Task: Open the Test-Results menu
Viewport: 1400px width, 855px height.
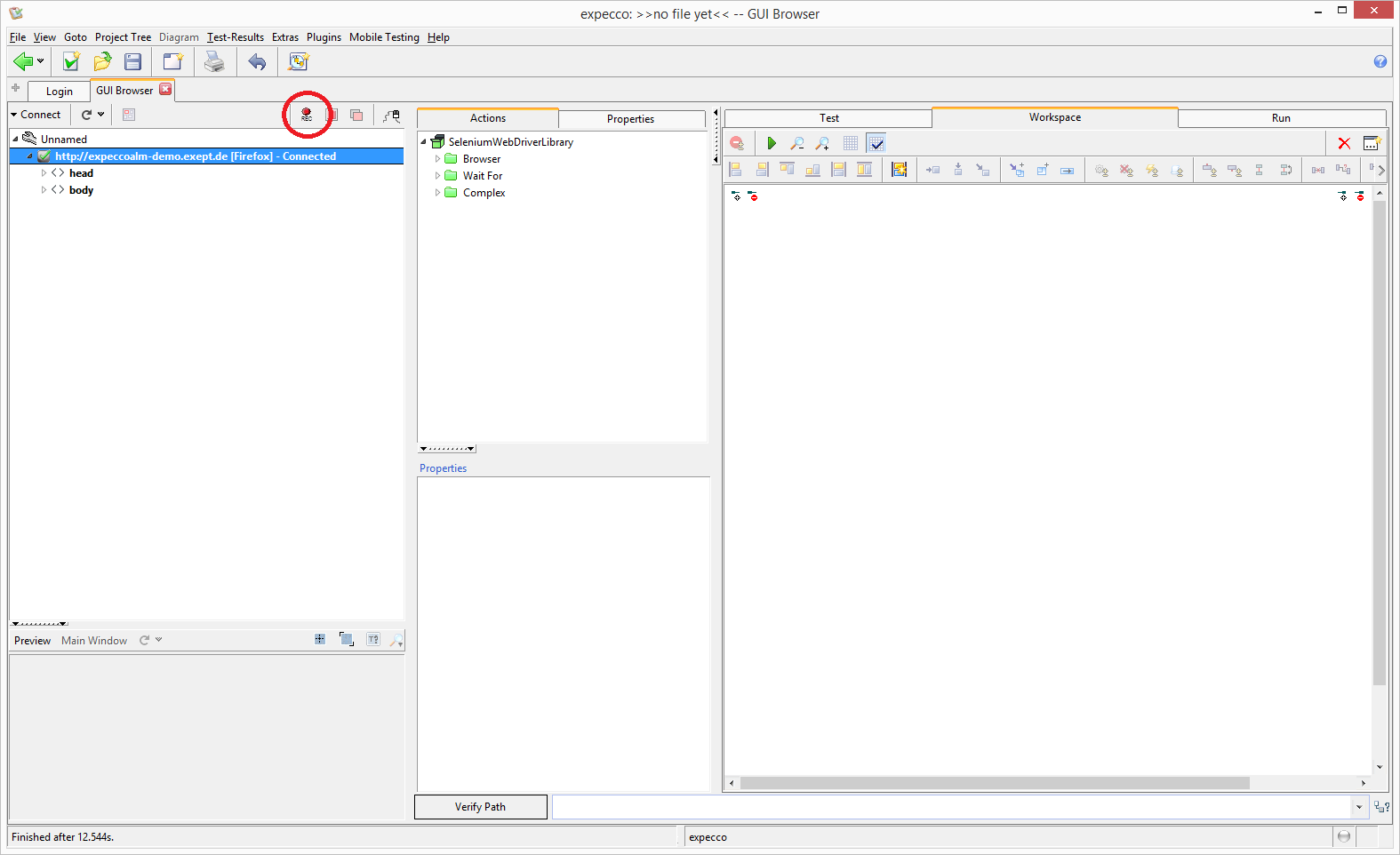Action: [236, 37]
